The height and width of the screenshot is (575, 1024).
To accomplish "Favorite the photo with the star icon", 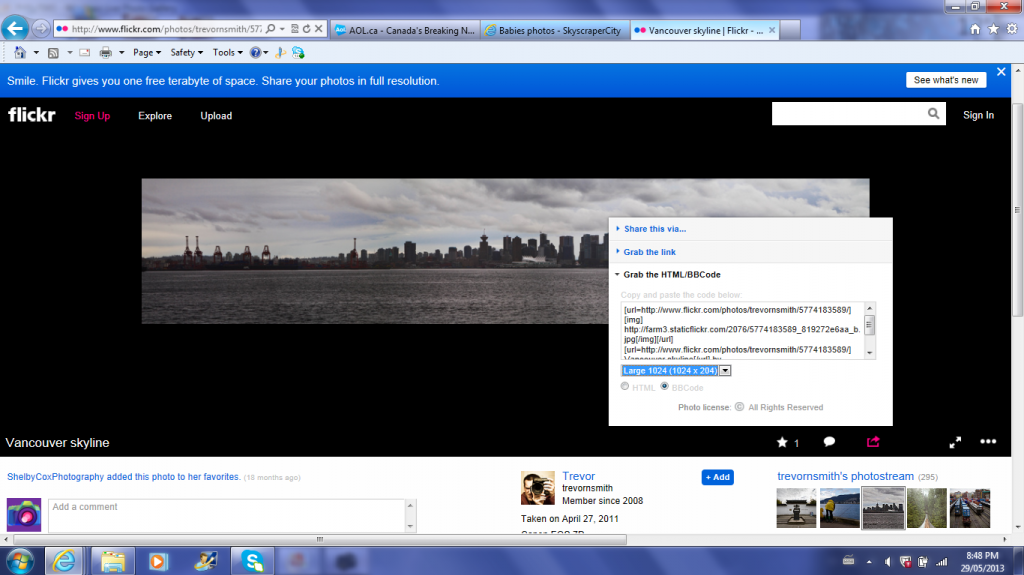I will coord(782,442).
